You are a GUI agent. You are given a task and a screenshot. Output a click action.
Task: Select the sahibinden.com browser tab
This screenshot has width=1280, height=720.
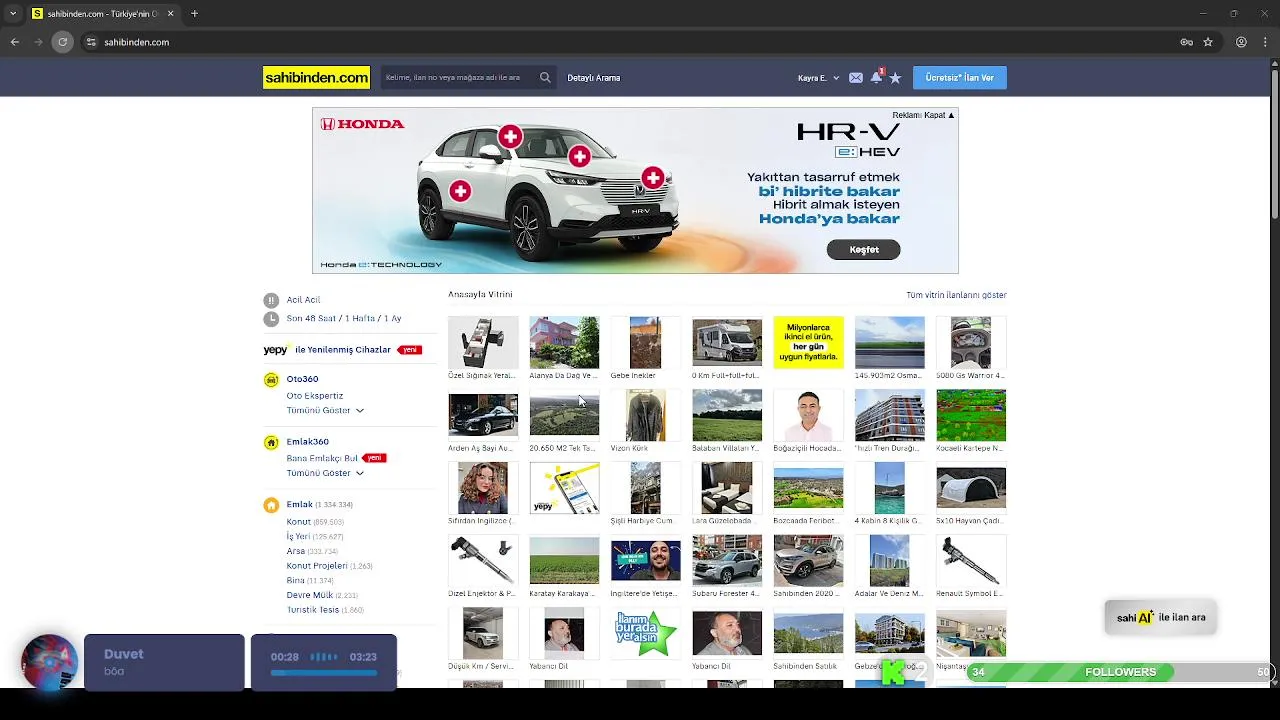[x=103, y=14]
